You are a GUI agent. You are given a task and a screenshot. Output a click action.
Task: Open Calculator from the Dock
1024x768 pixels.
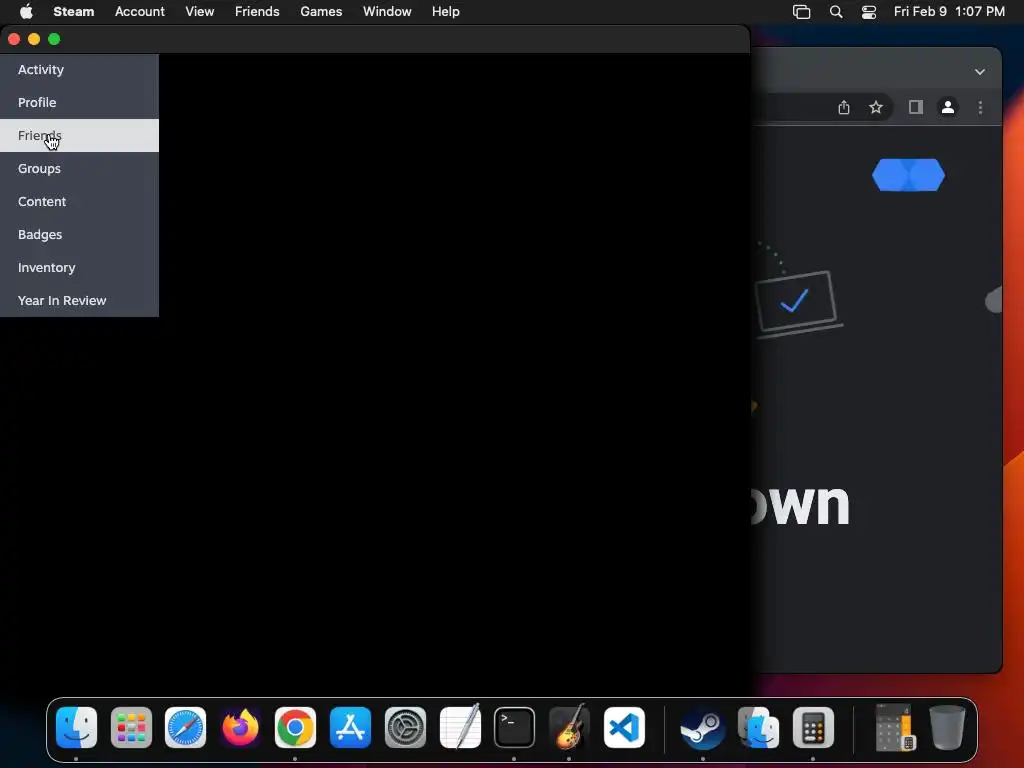coord(813,728)
